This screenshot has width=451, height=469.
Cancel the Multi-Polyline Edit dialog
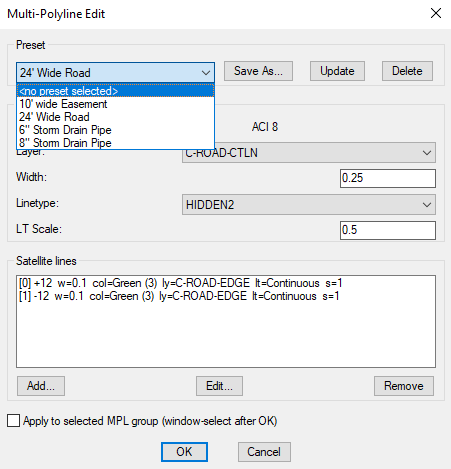(x=264, y=452)
